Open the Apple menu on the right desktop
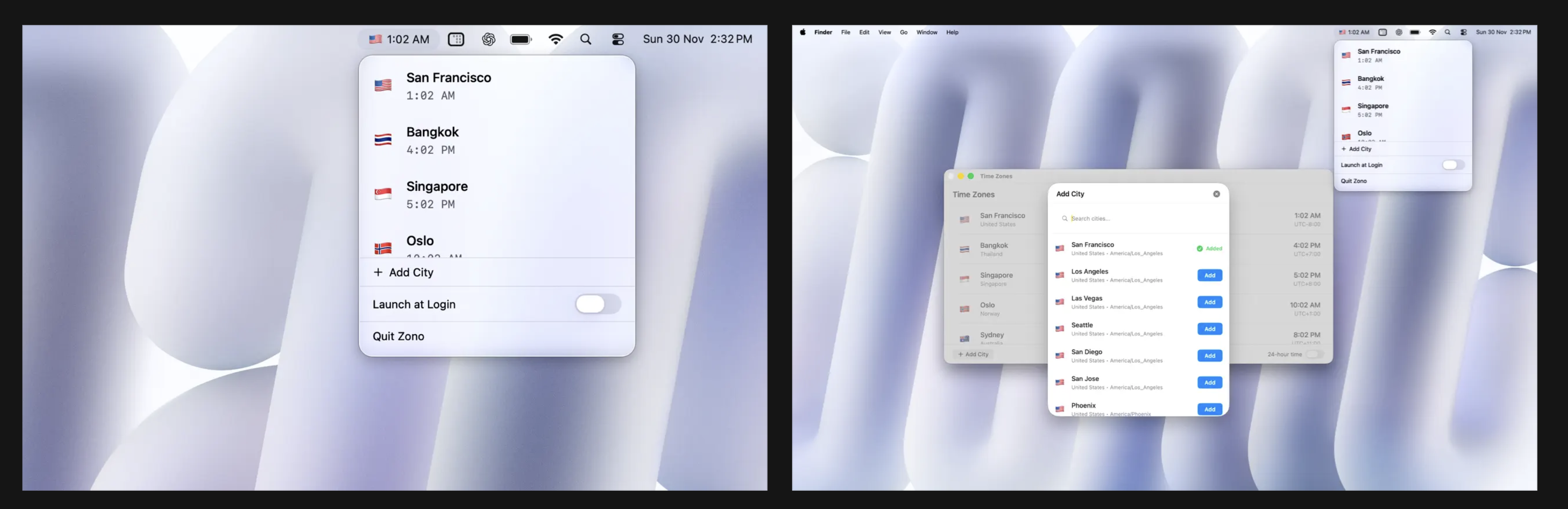 point(803,32)
